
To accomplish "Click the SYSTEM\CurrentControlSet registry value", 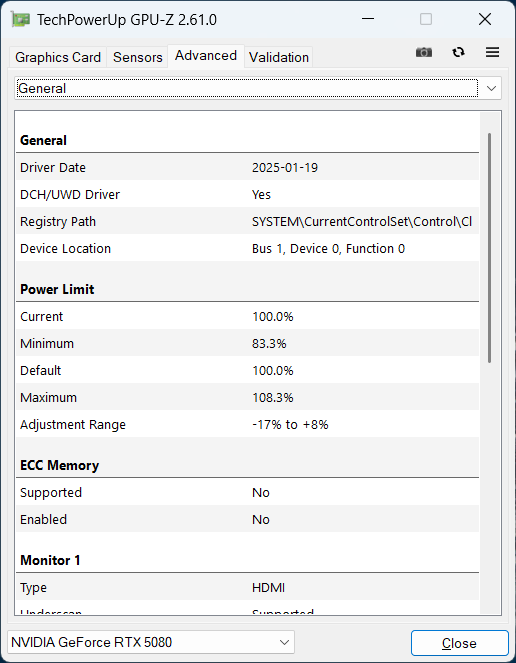I will (362, 222).
